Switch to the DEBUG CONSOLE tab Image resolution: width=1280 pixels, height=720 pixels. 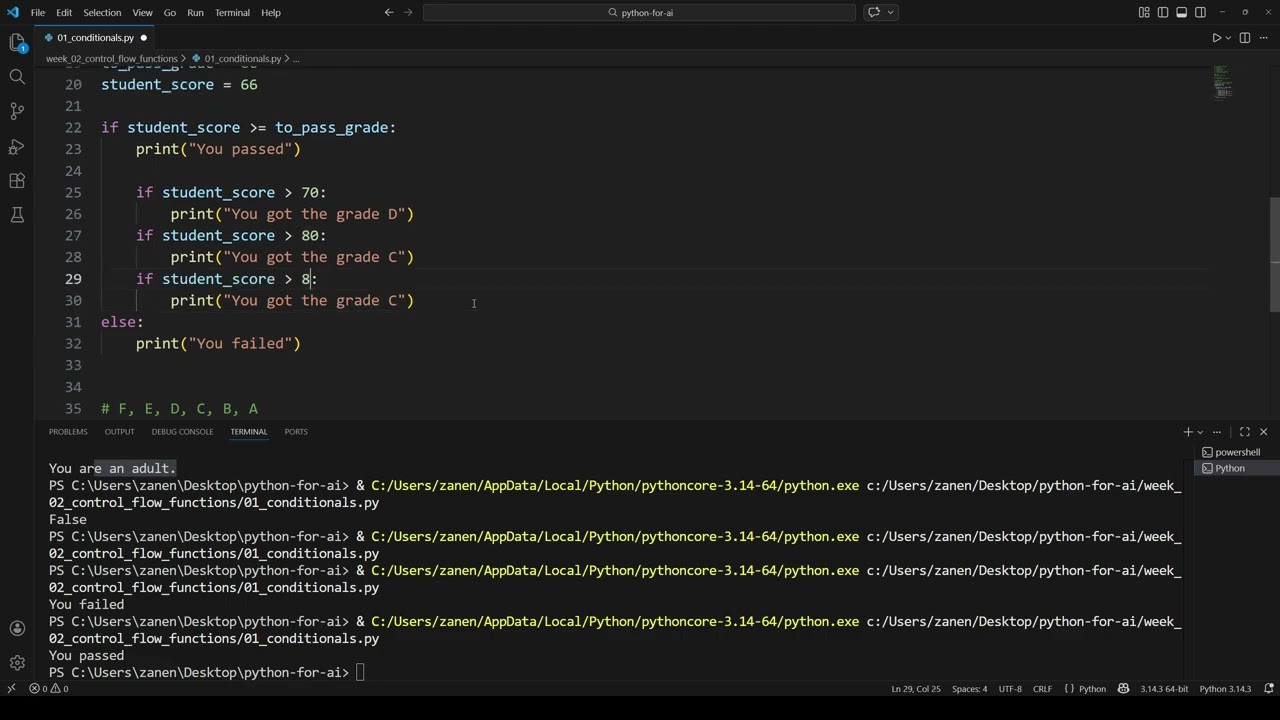(182, 432)
